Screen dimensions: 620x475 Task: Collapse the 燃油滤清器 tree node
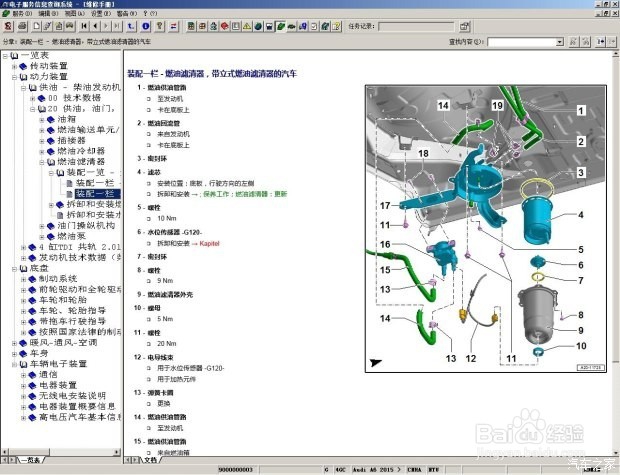pyautogui.click(x=42, y=162)
